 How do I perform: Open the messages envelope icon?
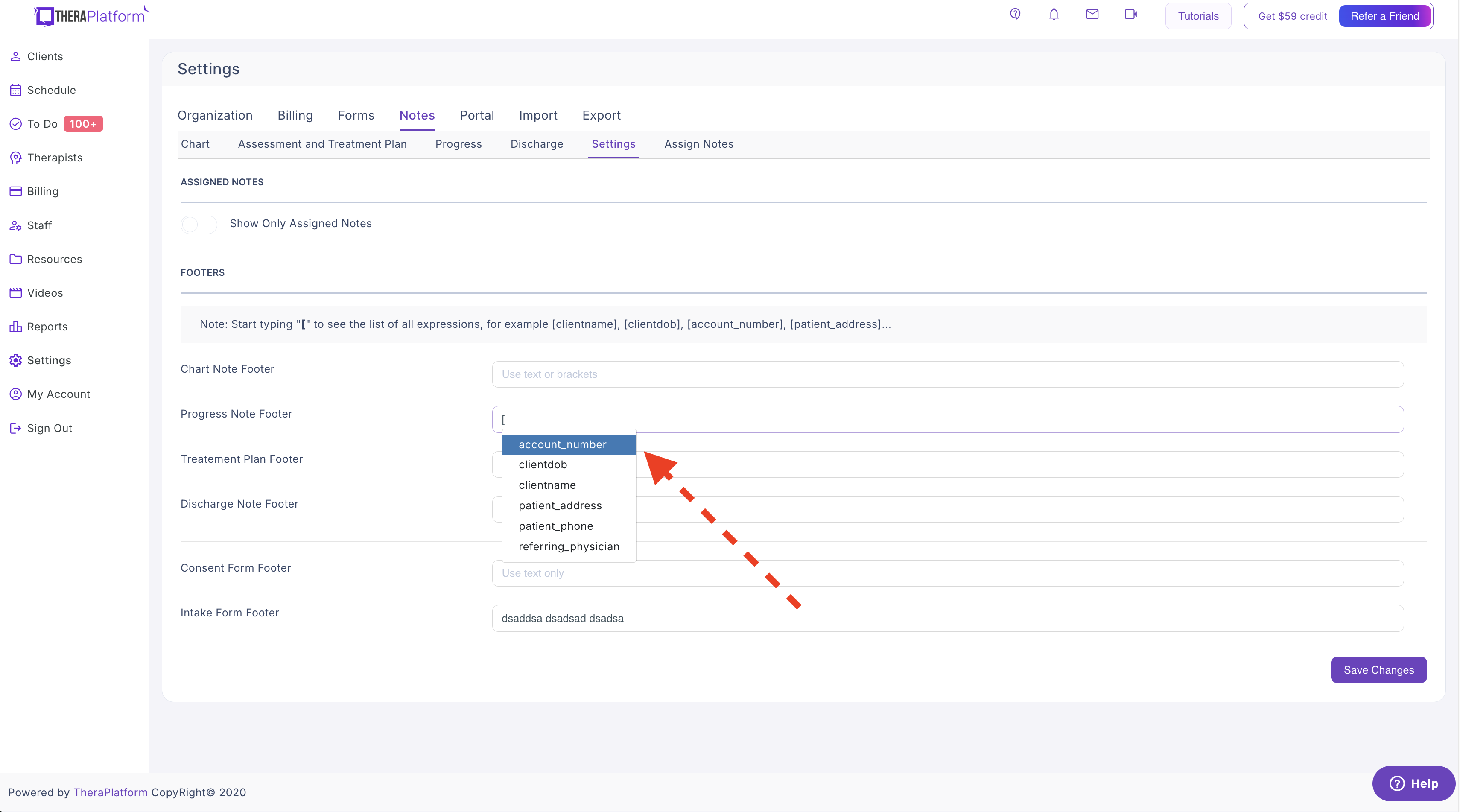(x=1092, y=14)
